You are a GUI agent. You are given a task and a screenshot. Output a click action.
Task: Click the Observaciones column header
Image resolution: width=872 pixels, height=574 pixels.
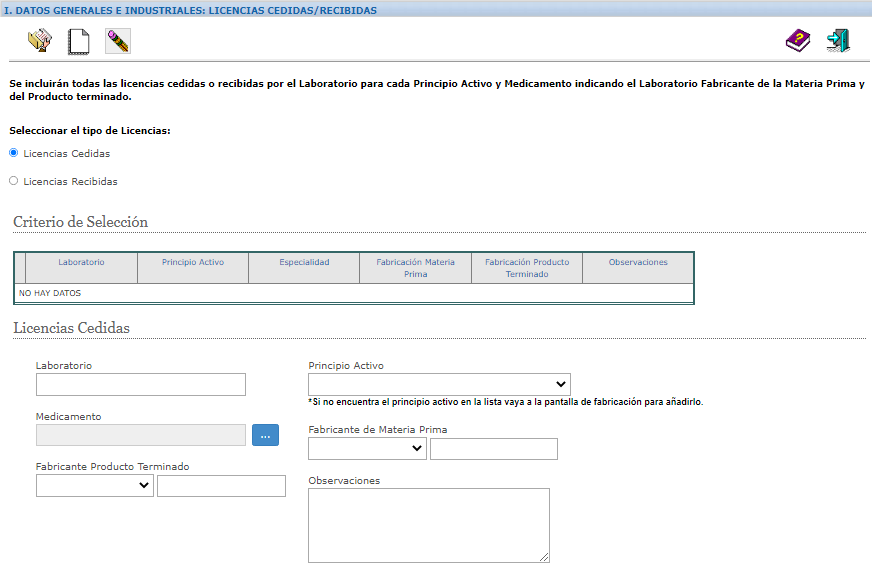pyautogui.click(x=638, y=262)
